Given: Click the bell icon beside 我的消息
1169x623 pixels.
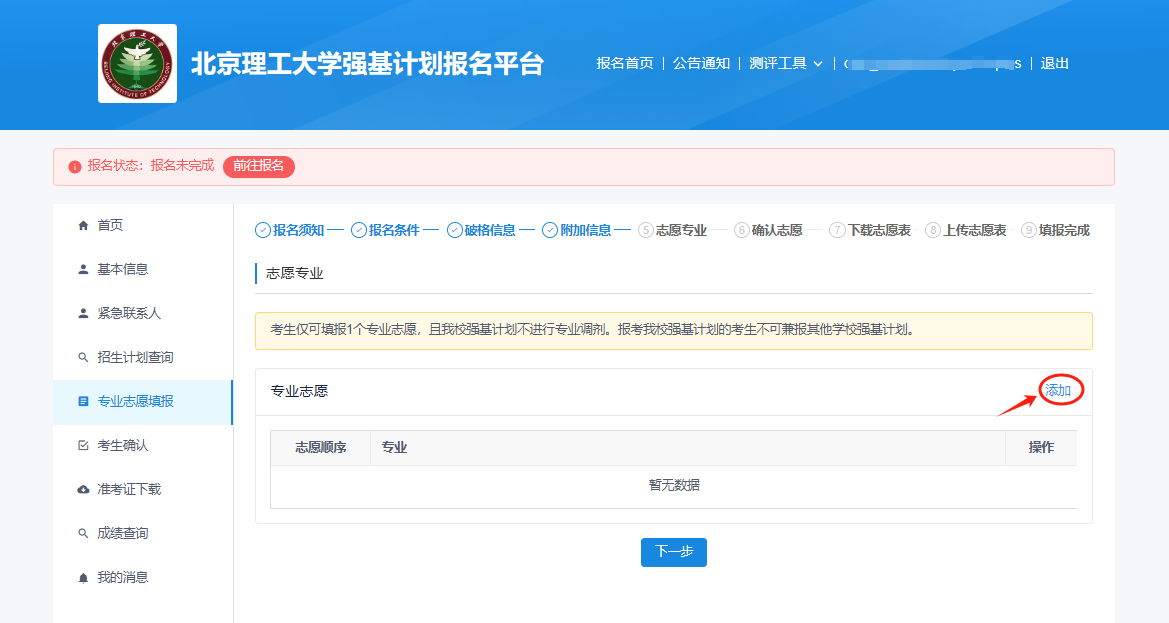Looking at the screenshot, I should point(84,577).
